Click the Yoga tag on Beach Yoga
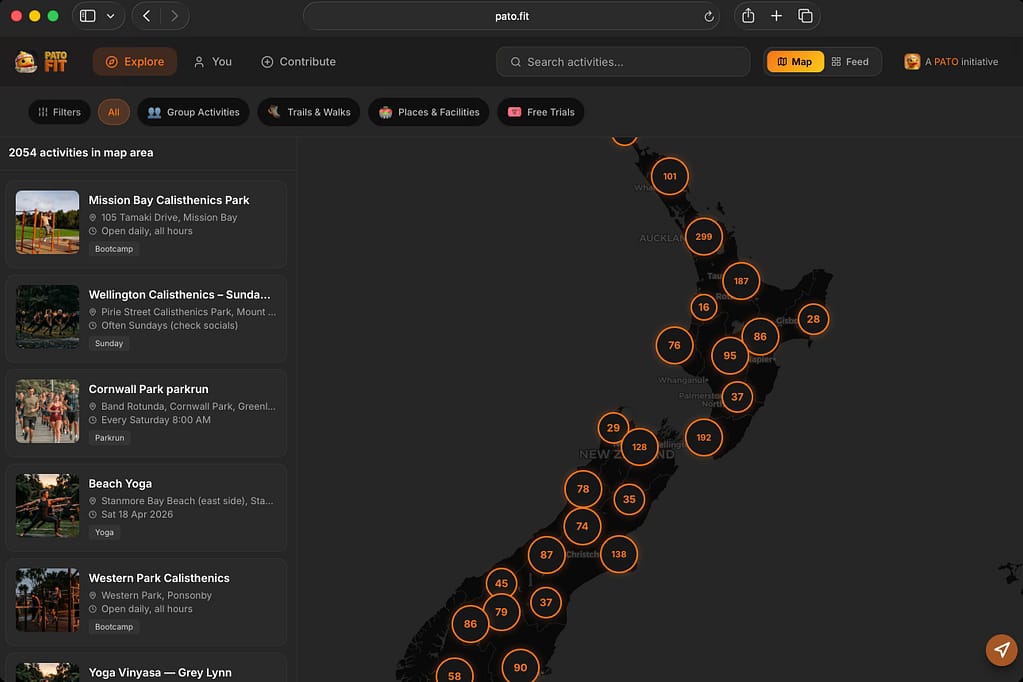 click(x=104, y=533)
